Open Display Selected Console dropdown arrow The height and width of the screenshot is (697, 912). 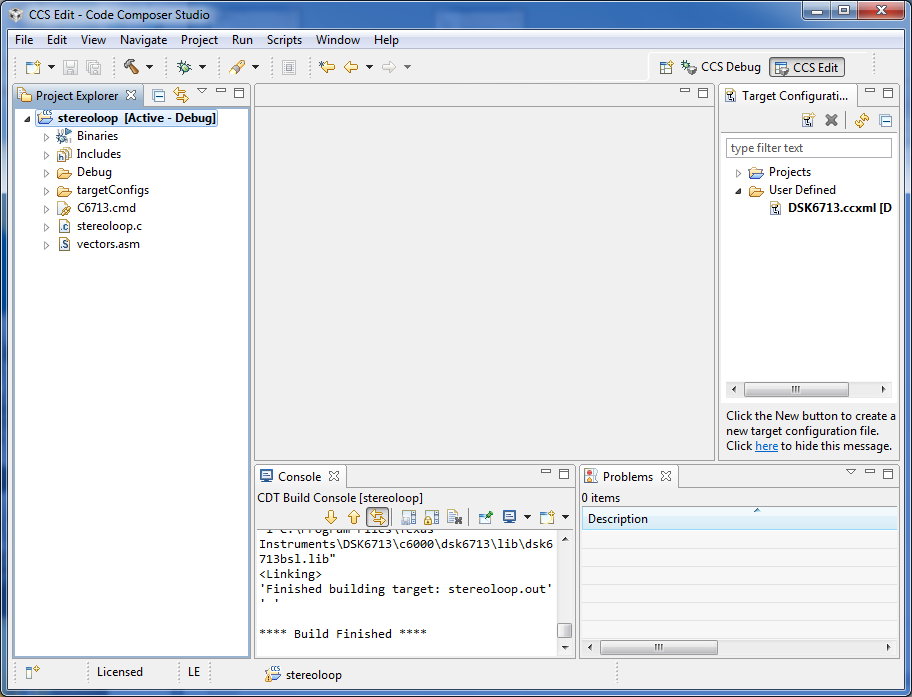tap(527, 517)
